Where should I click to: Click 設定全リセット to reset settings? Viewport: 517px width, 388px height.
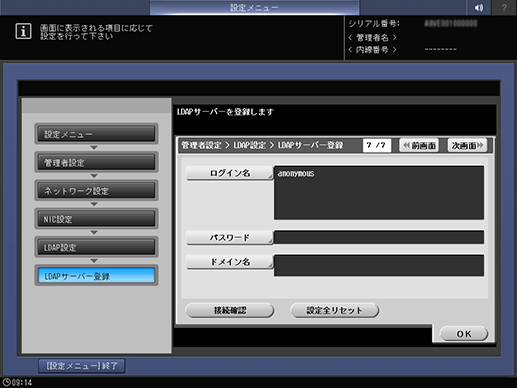335,310
